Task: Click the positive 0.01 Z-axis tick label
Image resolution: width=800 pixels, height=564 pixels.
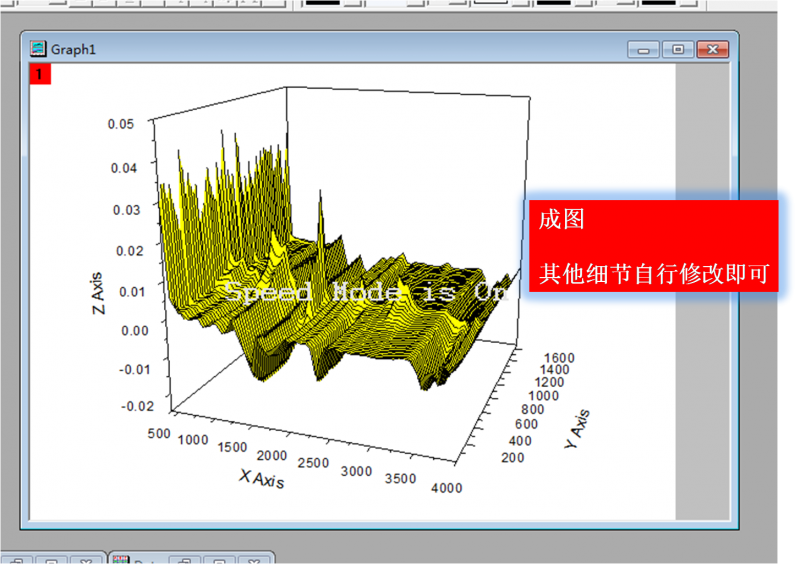Action: tap(132, 292)
